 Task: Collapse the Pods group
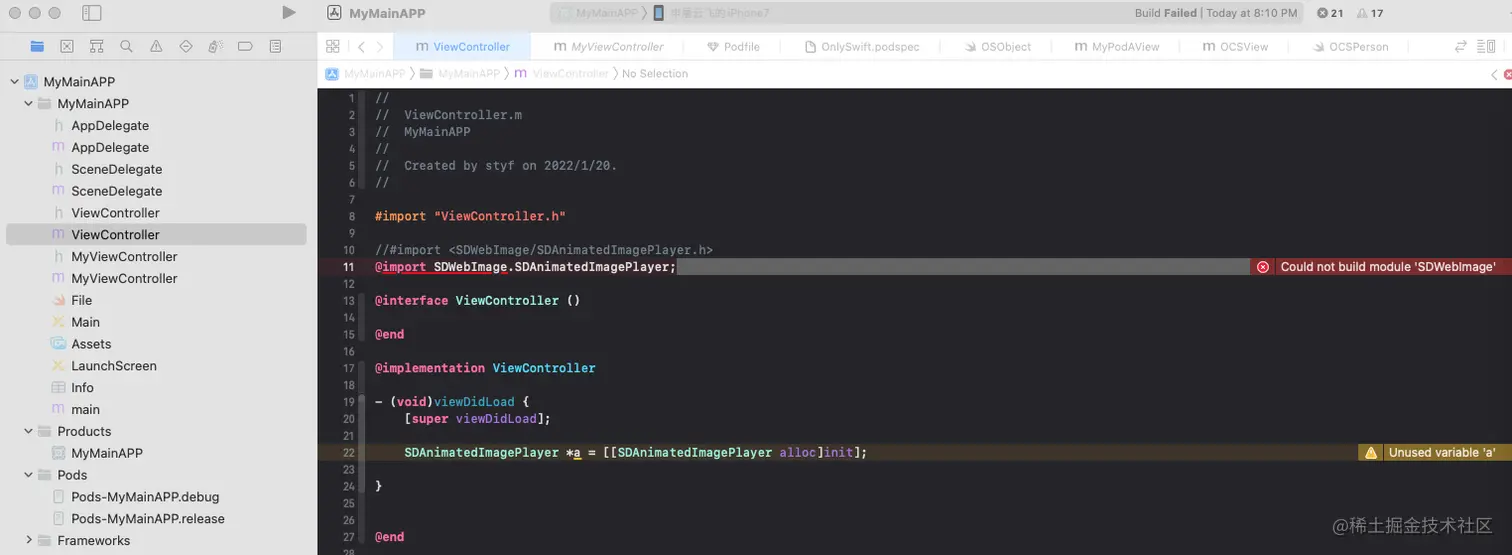point(28,476)
